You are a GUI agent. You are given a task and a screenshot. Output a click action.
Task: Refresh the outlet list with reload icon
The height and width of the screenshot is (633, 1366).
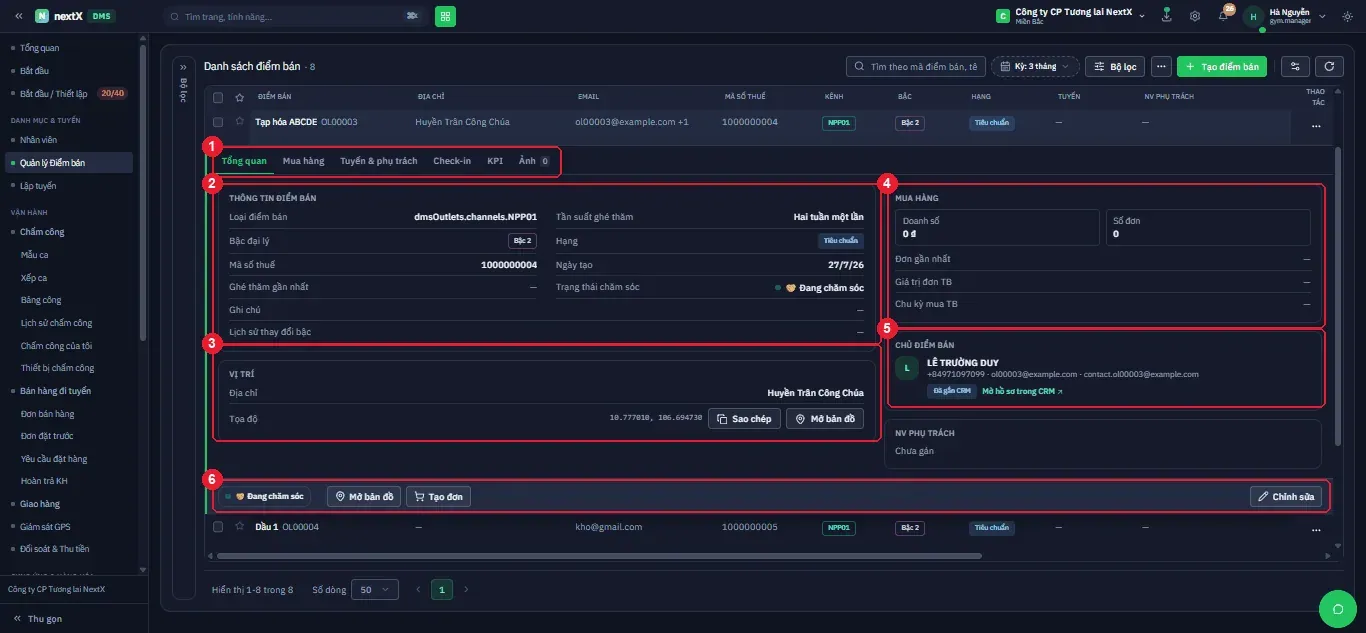[x=1329, y=66]
